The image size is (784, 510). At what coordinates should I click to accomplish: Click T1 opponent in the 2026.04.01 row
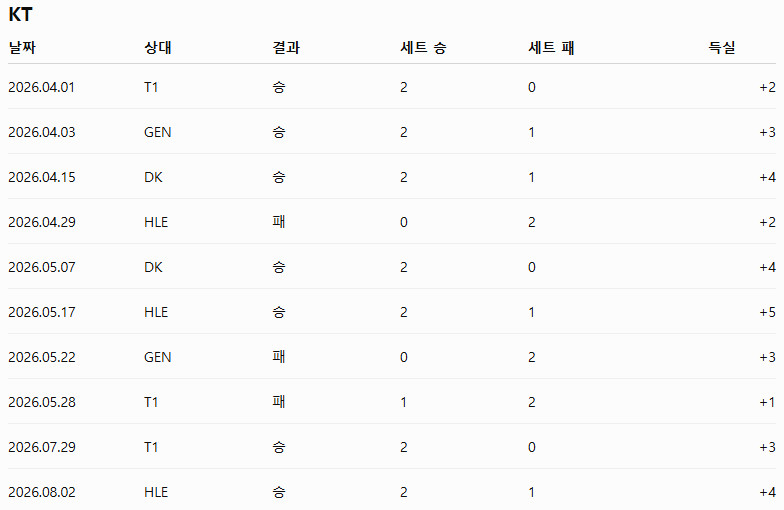tap(151, 88)
